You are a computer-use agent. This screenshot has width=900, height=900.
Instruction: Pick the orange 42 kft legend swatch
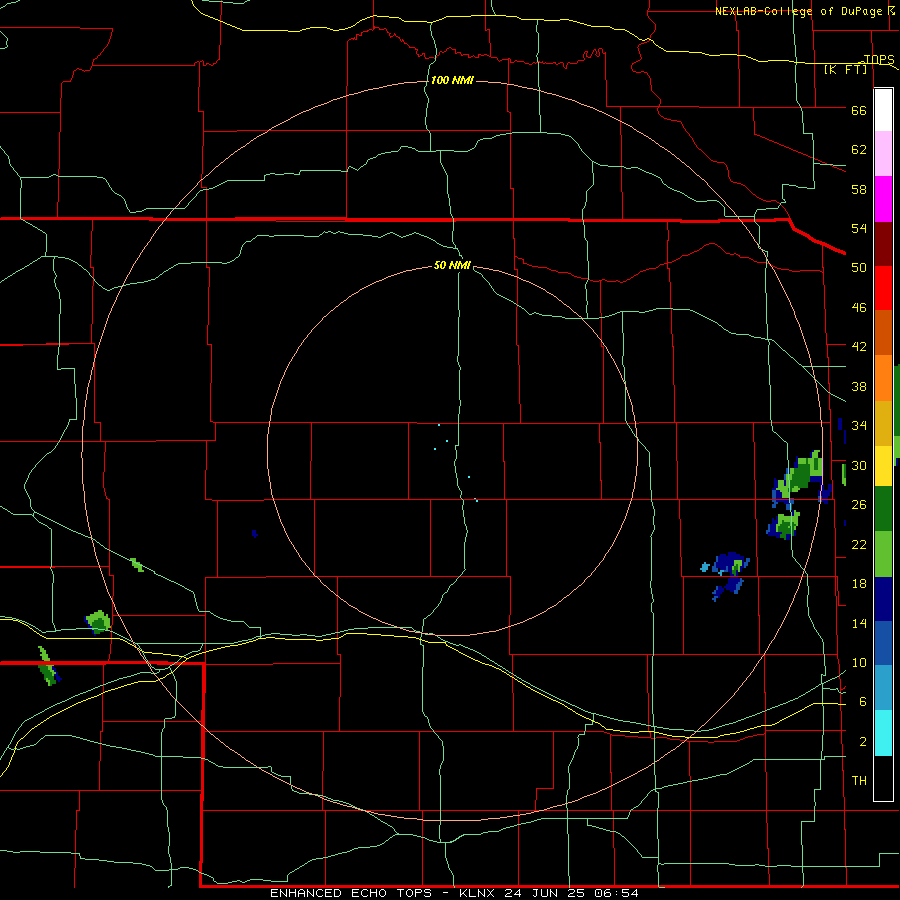point(883,377)
